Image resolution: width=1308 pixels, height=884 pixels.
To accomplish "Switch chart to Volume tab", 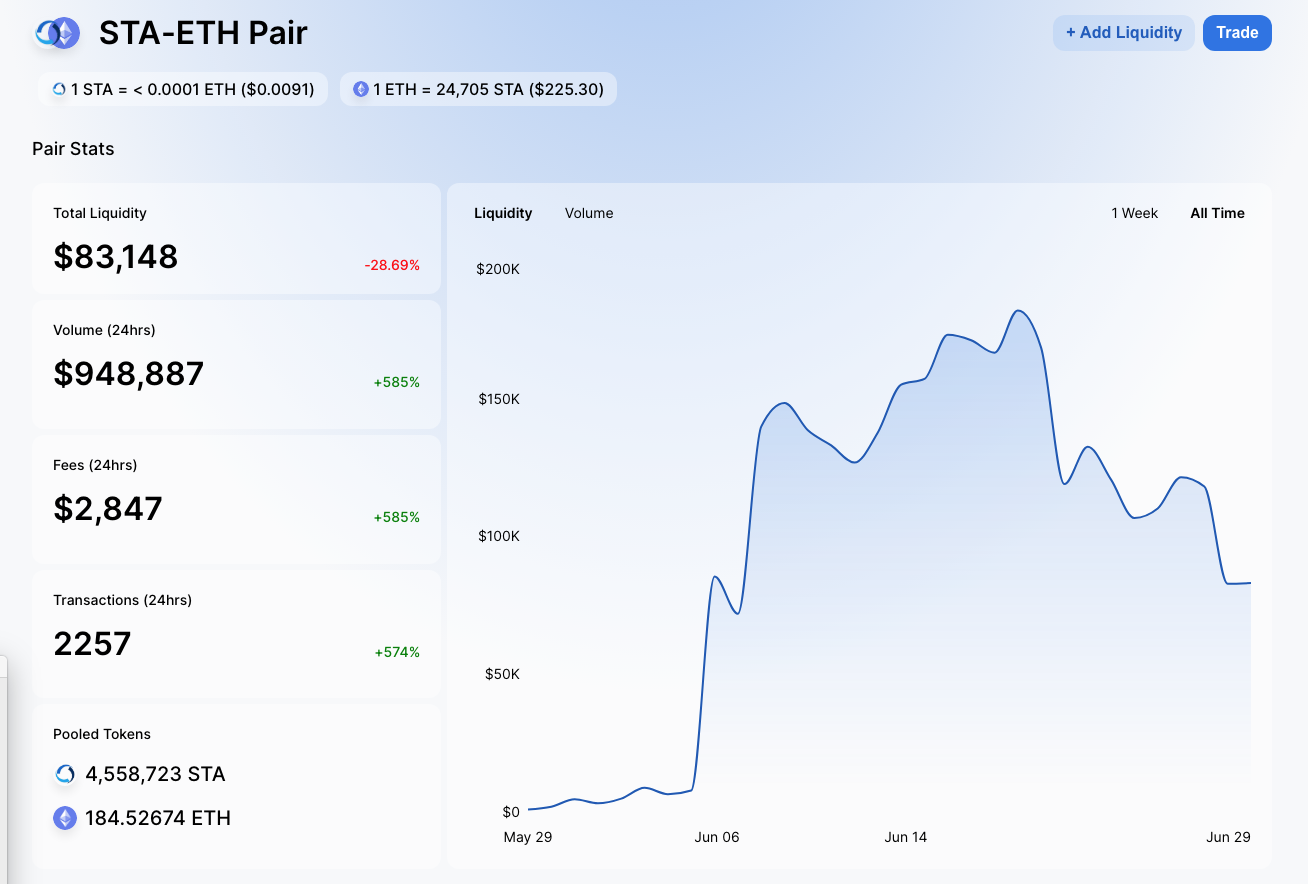I will click(589, 213).
